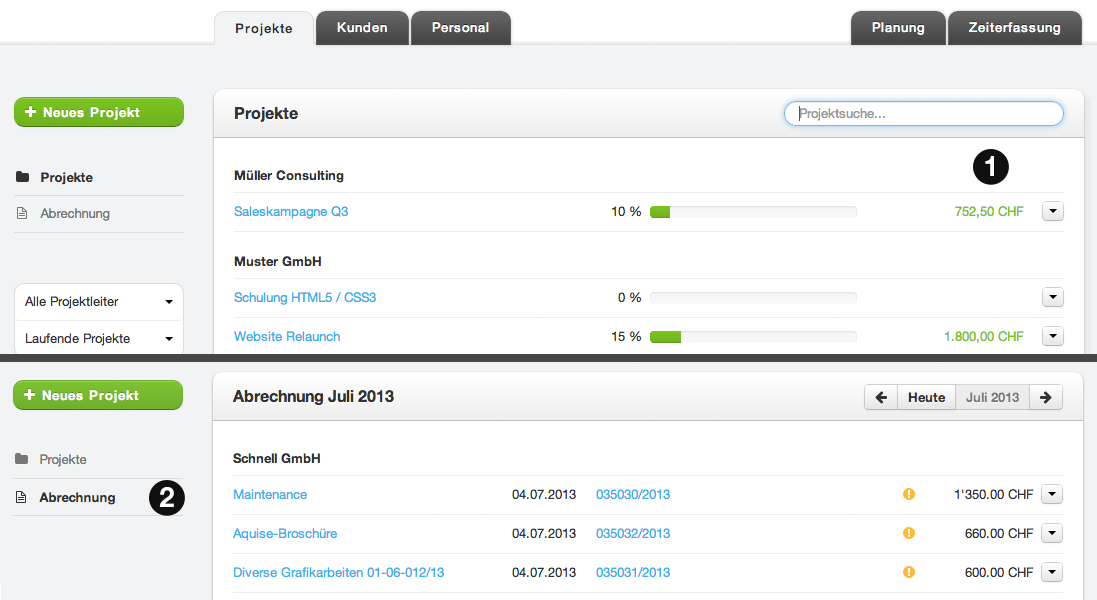Open the Schulung HTML5 / CSS3 project link

point(305,298)
